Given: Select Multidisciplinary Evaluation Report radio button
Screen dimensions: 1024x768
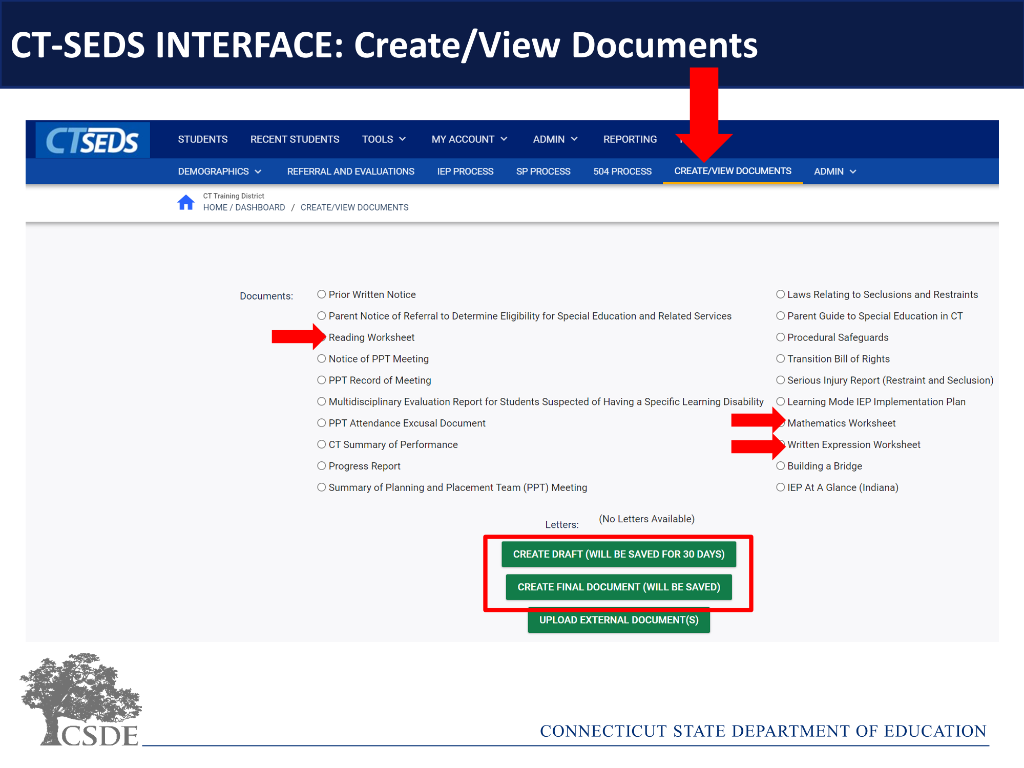Looking at the screenshot, I should point(321,402).
